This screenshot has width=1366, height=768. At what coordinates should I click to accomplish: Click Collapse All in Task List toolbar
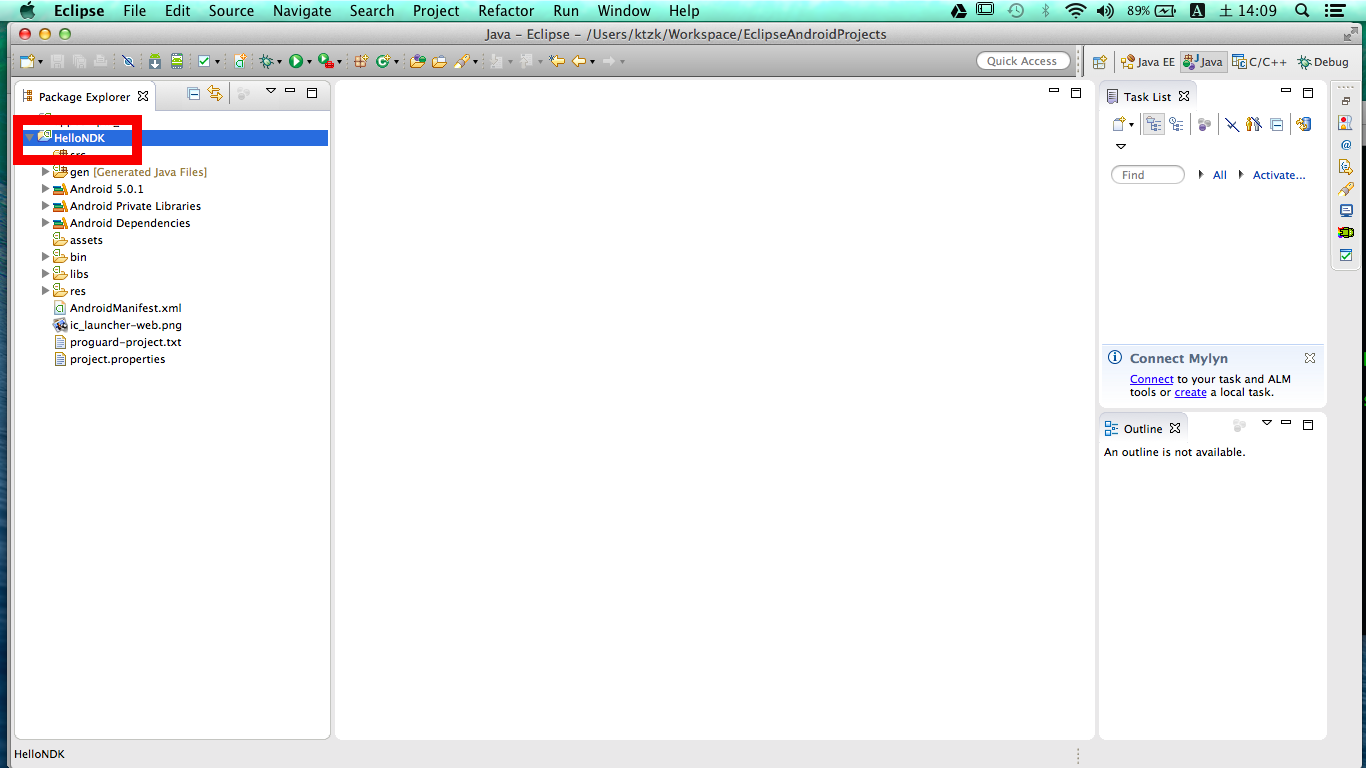1277,125
